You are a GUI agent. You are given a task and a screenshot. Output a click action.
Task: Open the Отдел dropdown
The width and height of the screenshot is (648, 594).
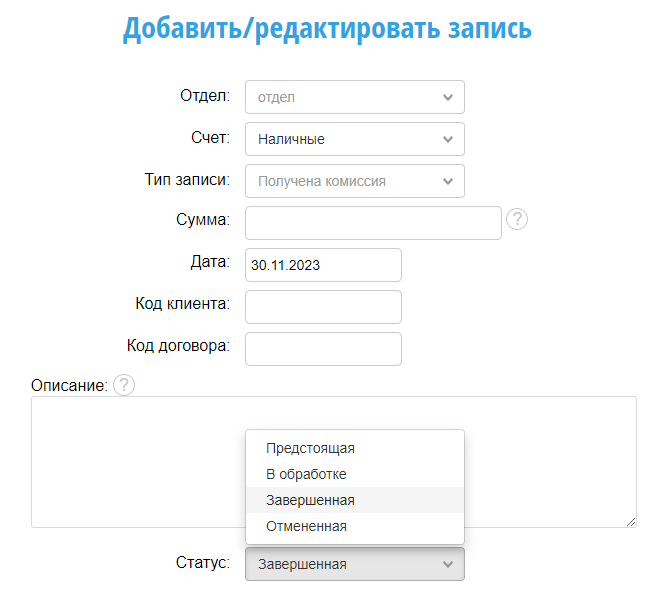pyautogui.click(x=355, y=97)
